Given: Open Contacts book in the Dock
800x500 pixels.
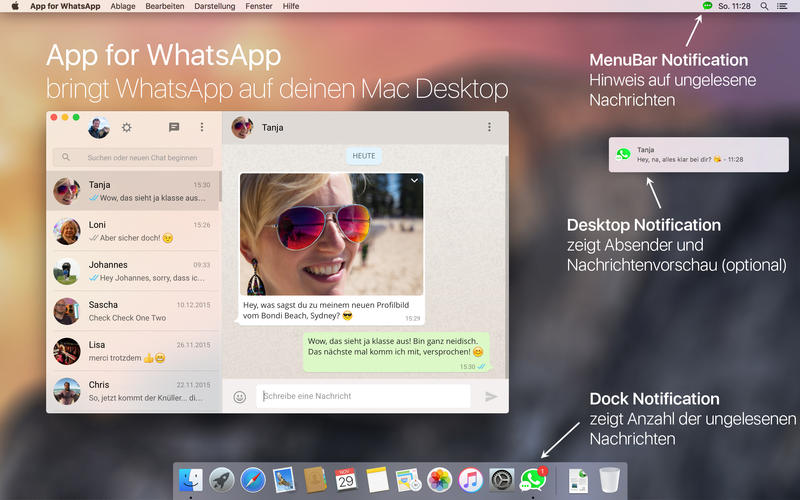Looking at the screenshot, I should pyautogui.click(x=315, y=480).
